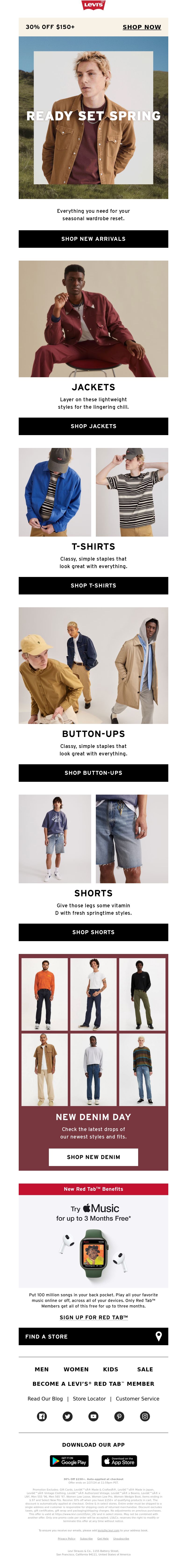Select the SALE footer menu item

[x=145, y=1369]
